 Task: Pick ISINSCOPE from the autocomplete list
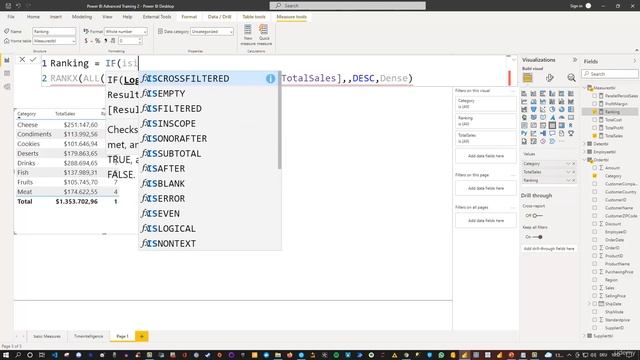(209, 124)
